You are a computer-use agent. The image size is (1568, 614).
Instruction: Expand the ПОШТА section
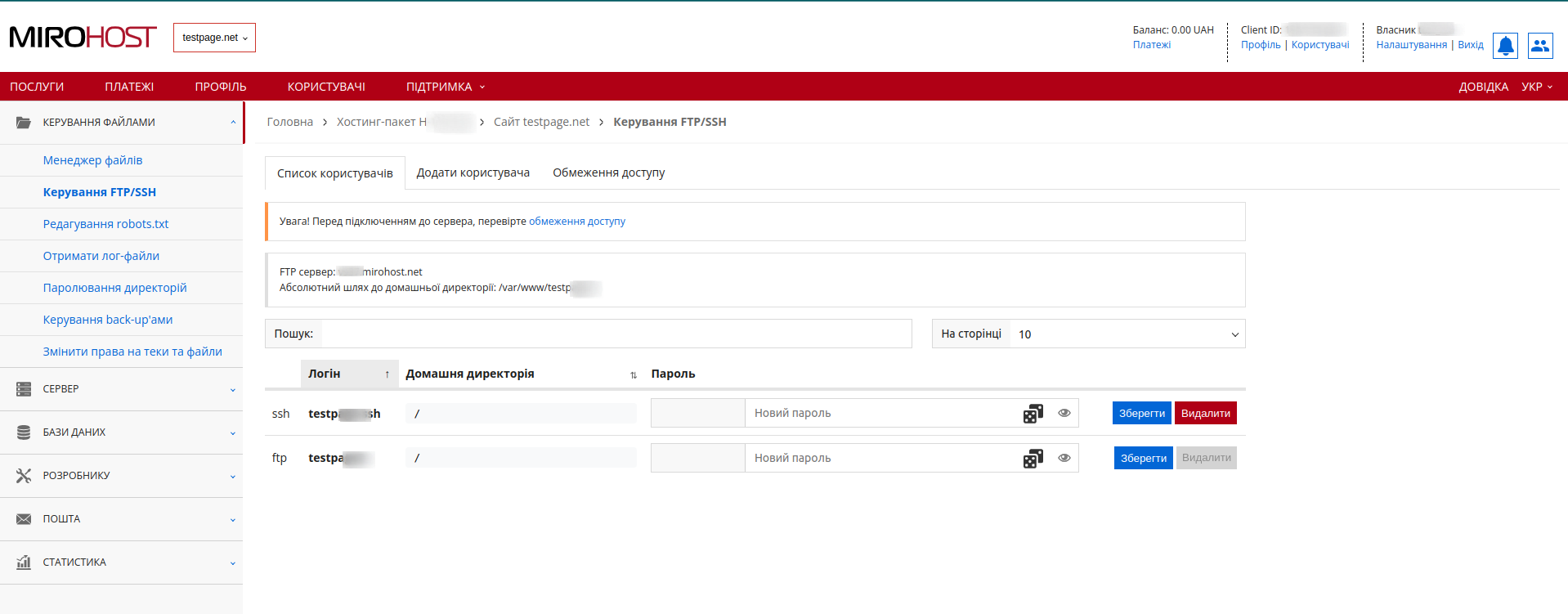121,519
